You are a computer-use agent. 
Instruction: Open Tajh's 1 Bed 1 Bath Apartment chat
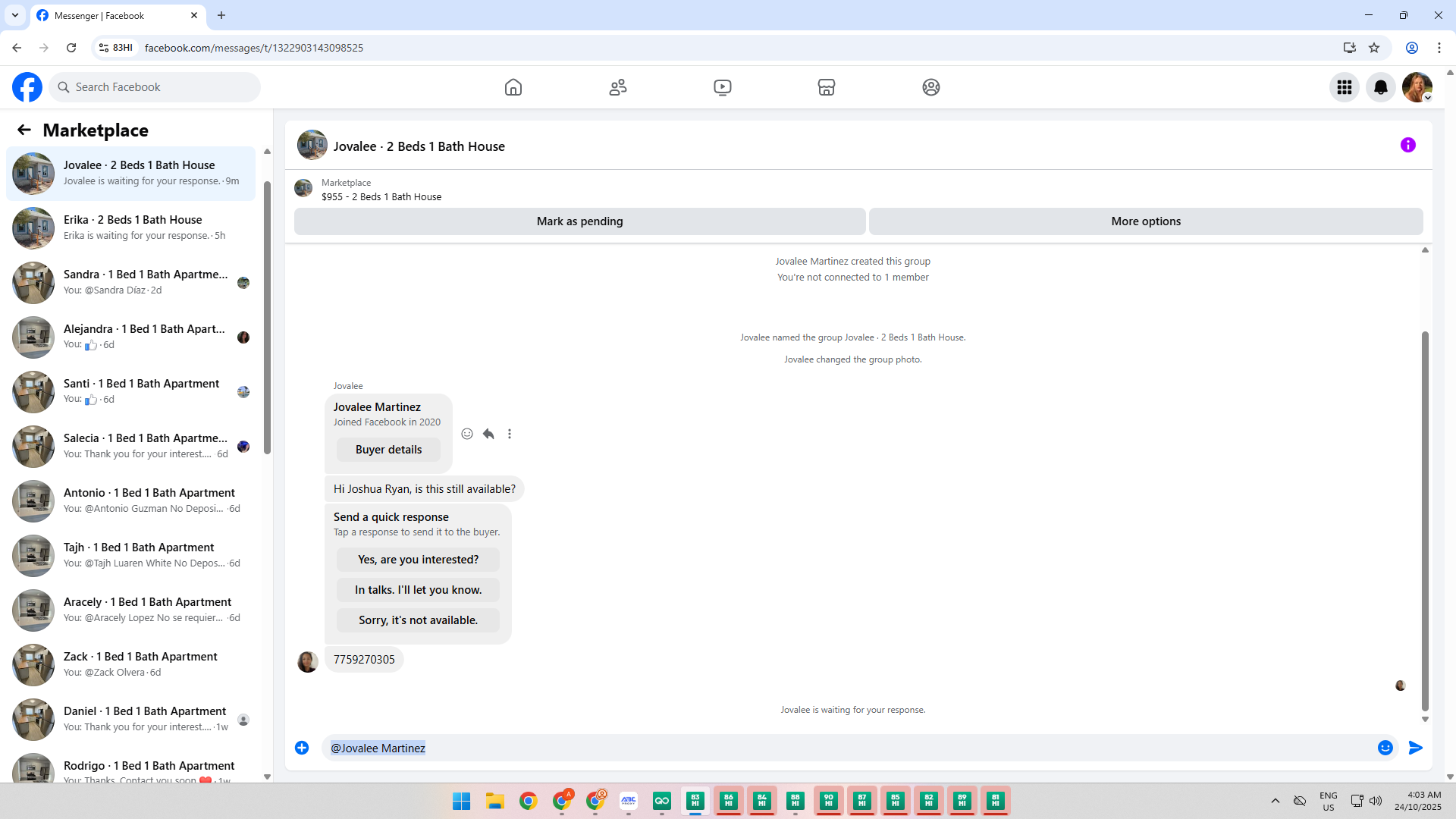click(130, 555)
